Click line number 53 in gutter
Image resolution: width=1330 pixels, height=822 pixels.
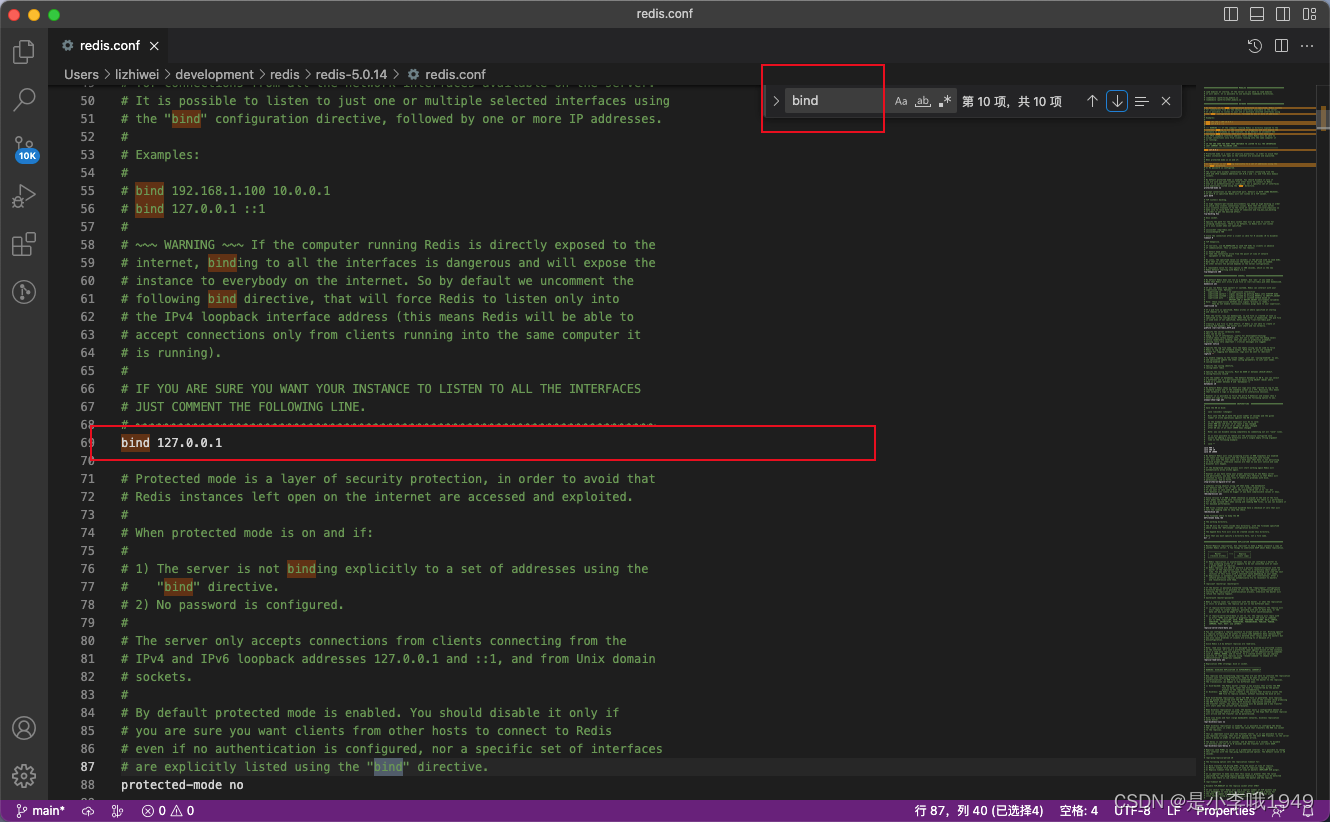87,154
